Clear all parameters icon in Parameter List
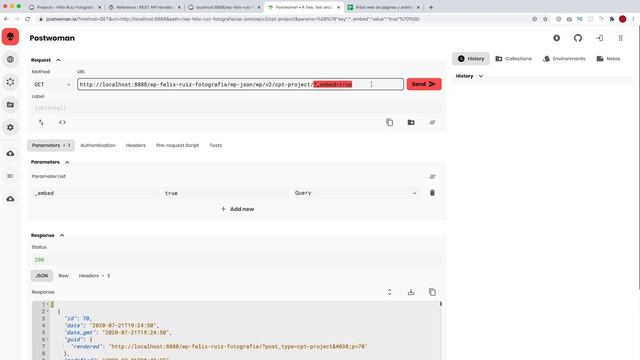 432,177
